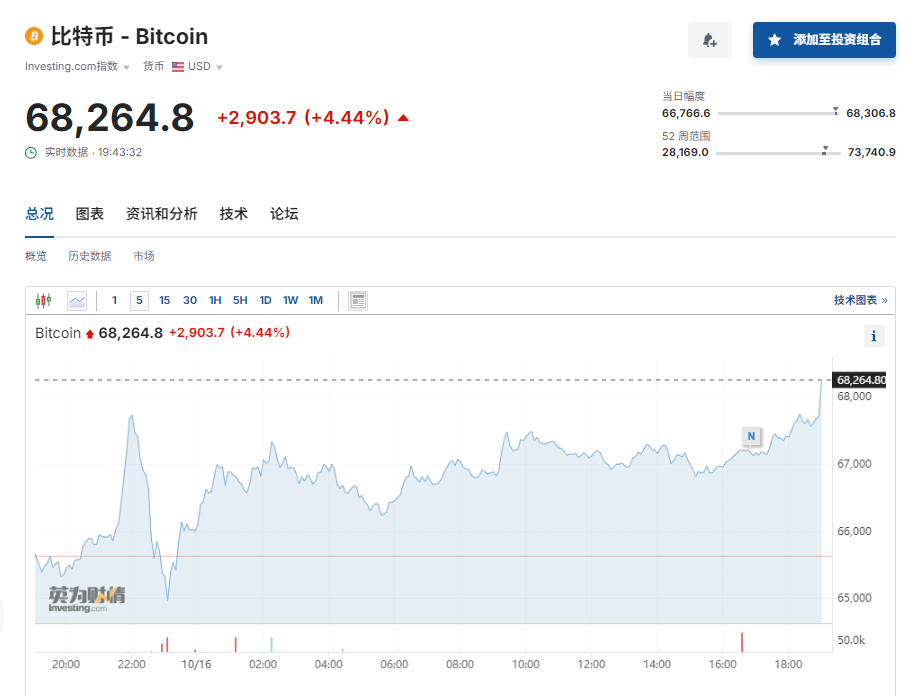The image size is (914, 696).
Task: Switch timeframe to 1W
Action: pyautogui.click(x=290, y=300)
